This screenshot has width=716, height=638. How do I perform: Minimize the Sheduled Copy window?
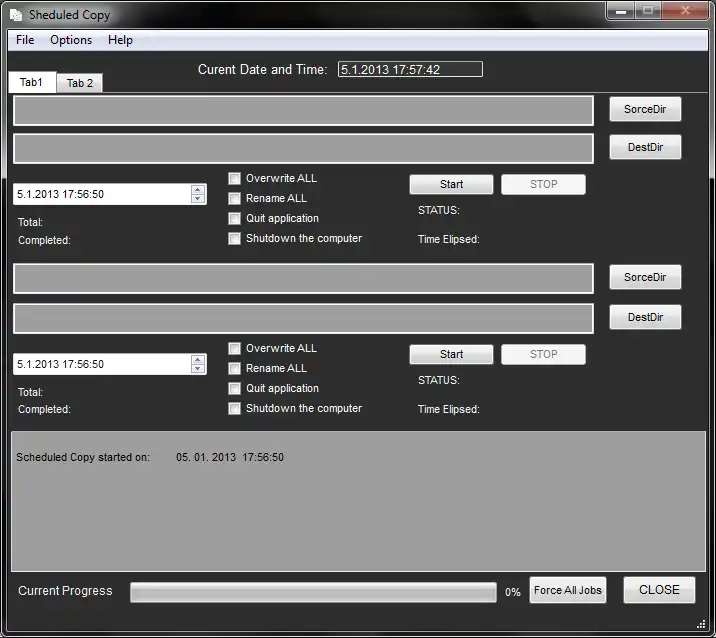pyautogui.click(x=621, y=11)
